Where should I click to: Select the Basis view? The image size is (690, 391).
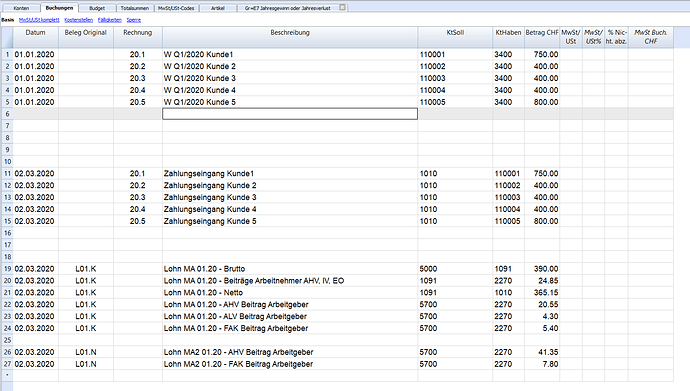pos(7,20)
